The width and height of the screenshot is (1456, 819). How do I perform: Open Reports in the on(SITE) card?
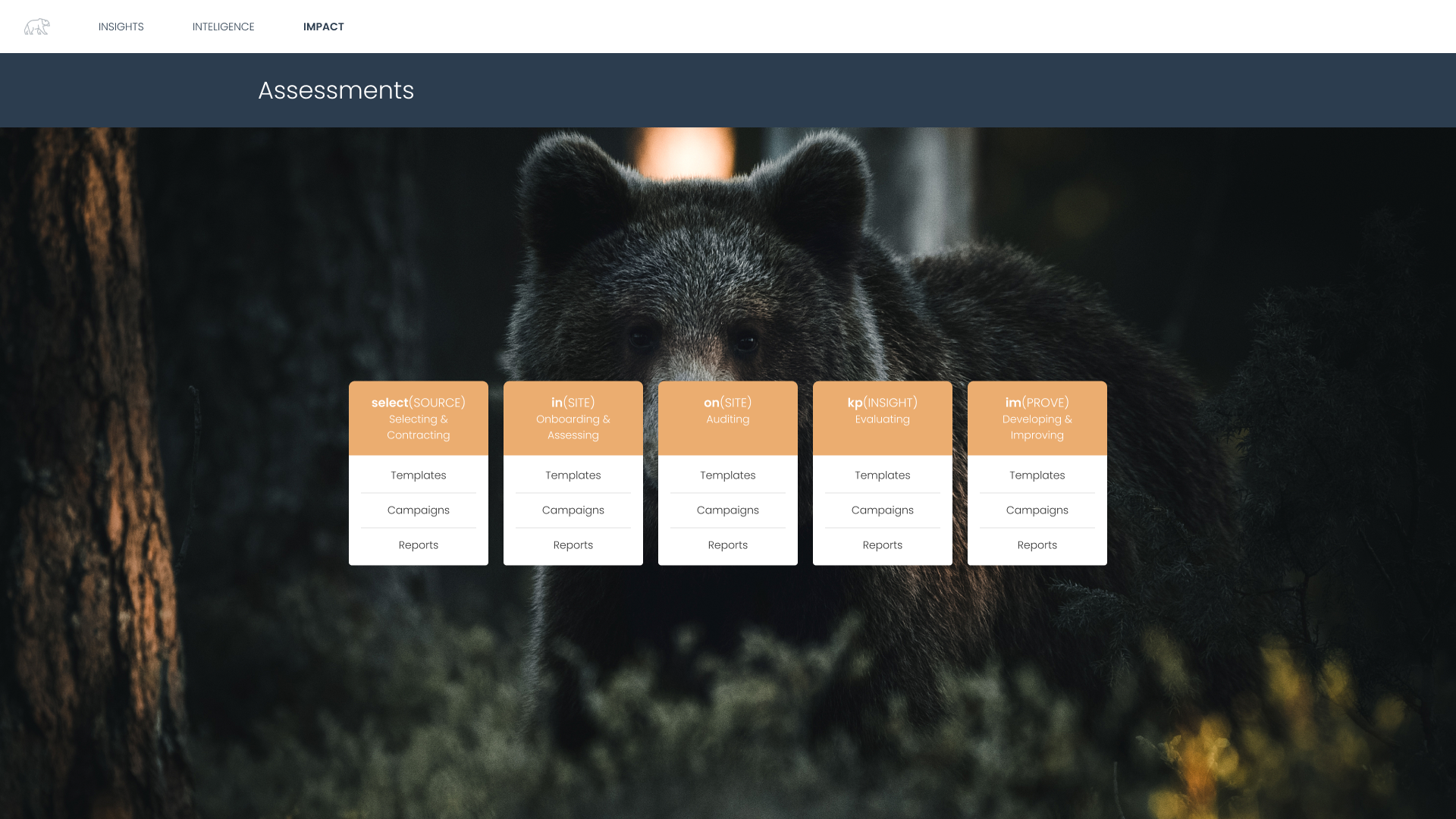pyautogui.click(x=727, y=544)
